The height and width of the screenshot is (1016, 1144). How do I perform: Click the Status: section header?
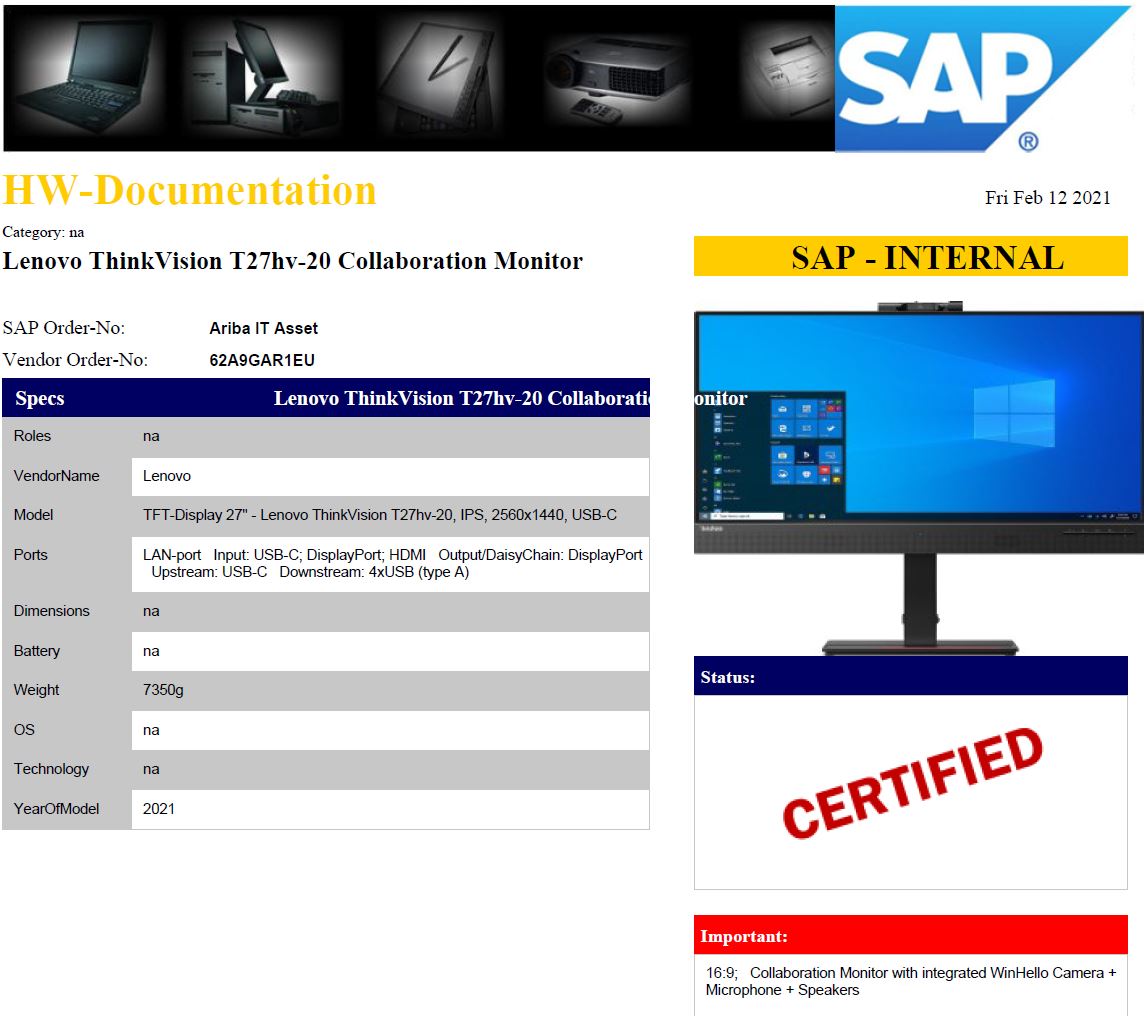(x=911, y=676)
